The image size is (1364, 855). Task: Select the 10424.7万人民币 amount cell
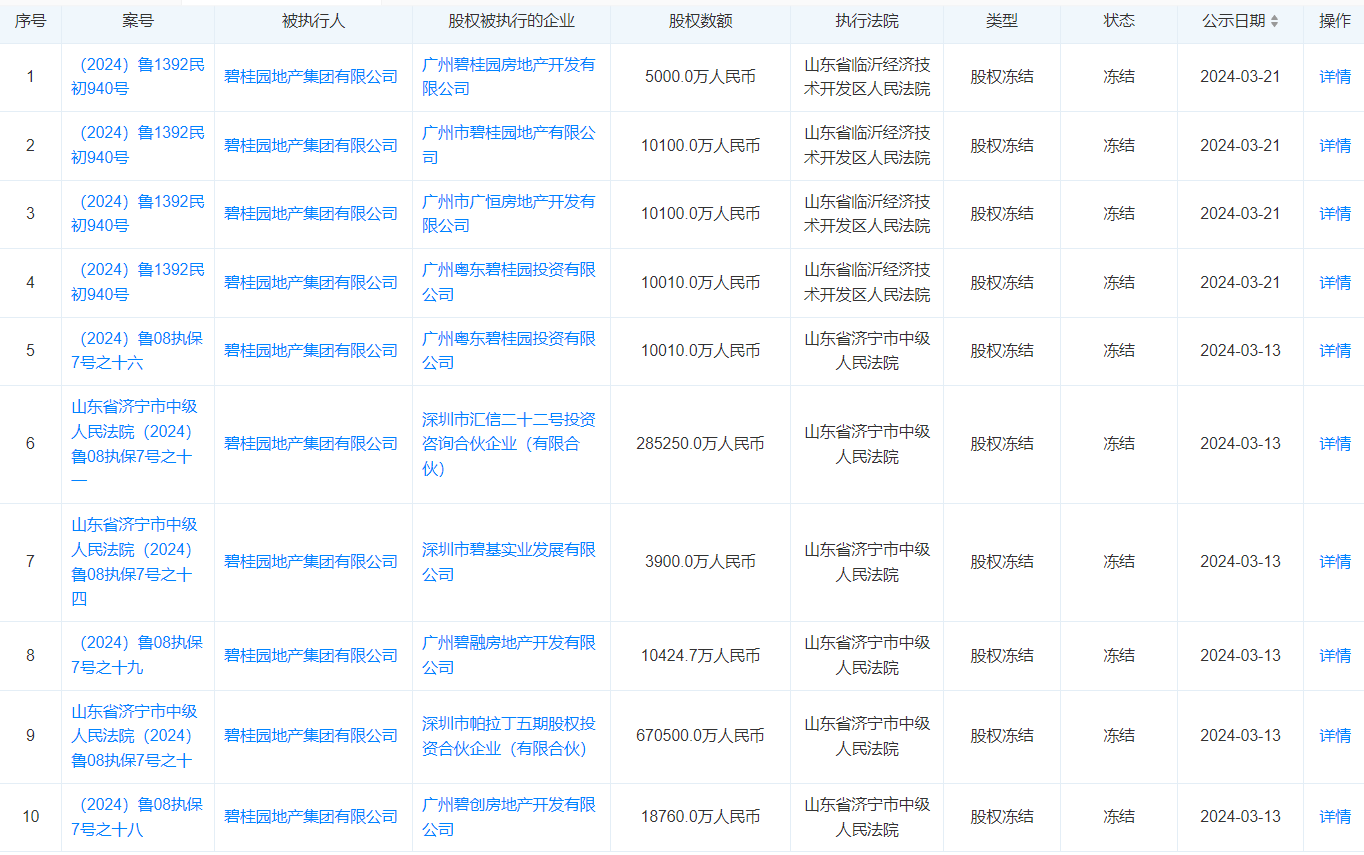[700, 656]
